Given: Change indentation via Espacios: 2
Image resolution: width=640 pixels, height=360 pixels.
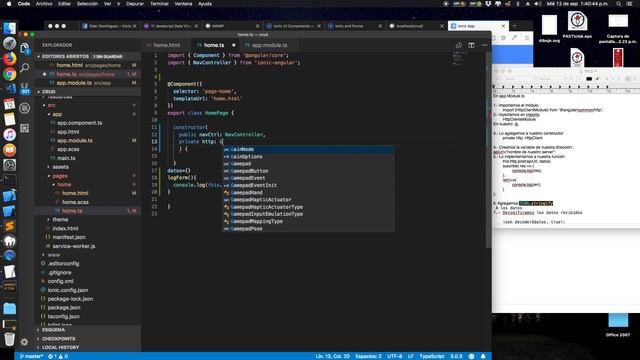Looking at the screenshot, I should [x=368, y=356].
